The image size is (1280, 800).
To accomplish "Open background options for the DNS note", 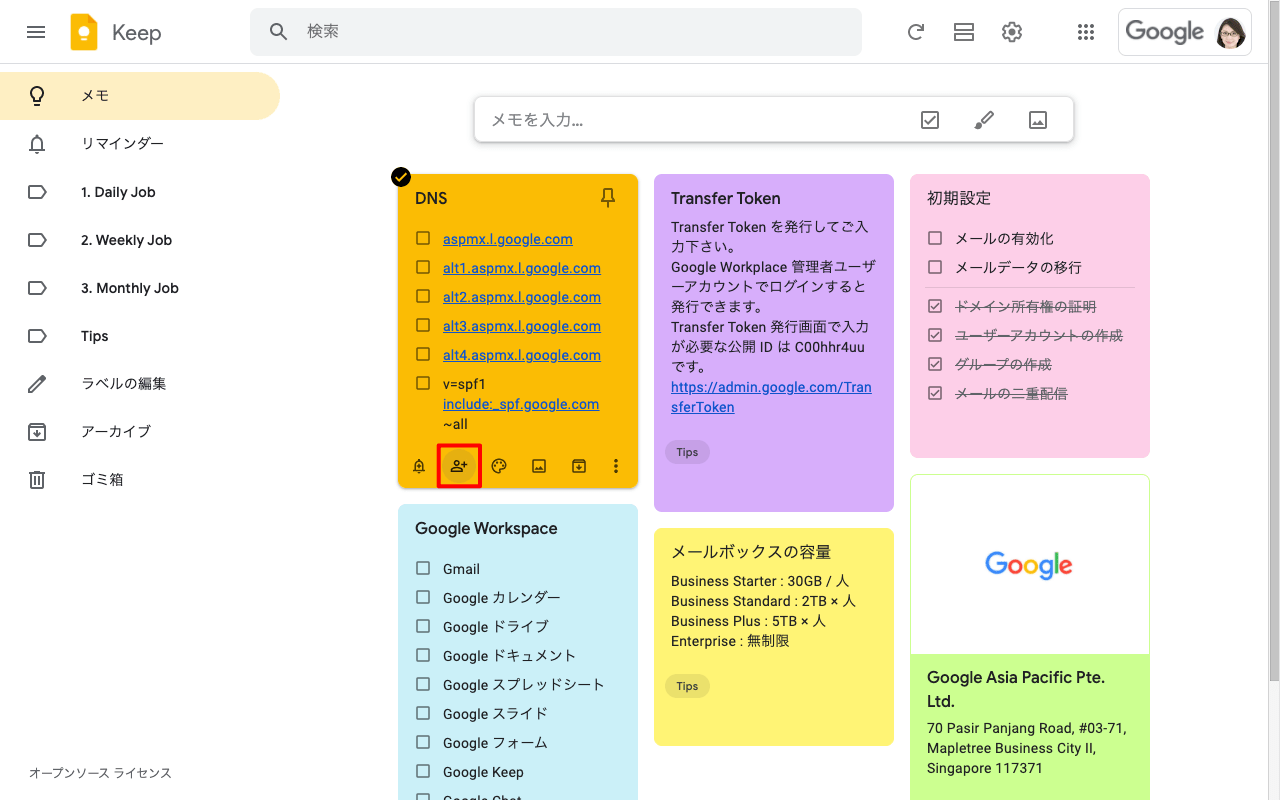I will (499, 466).
